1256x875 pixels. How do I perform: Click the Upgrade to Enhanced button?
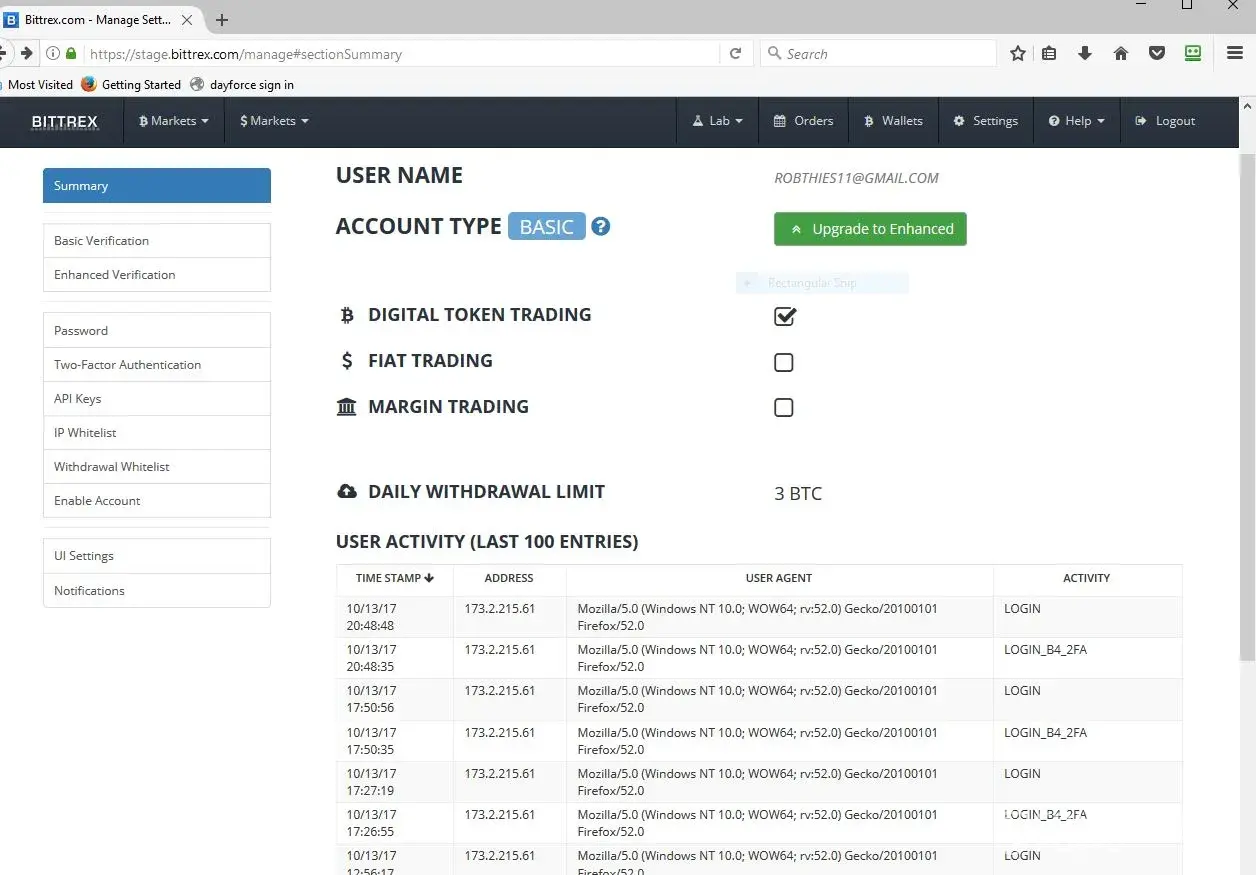pos(870,229)
